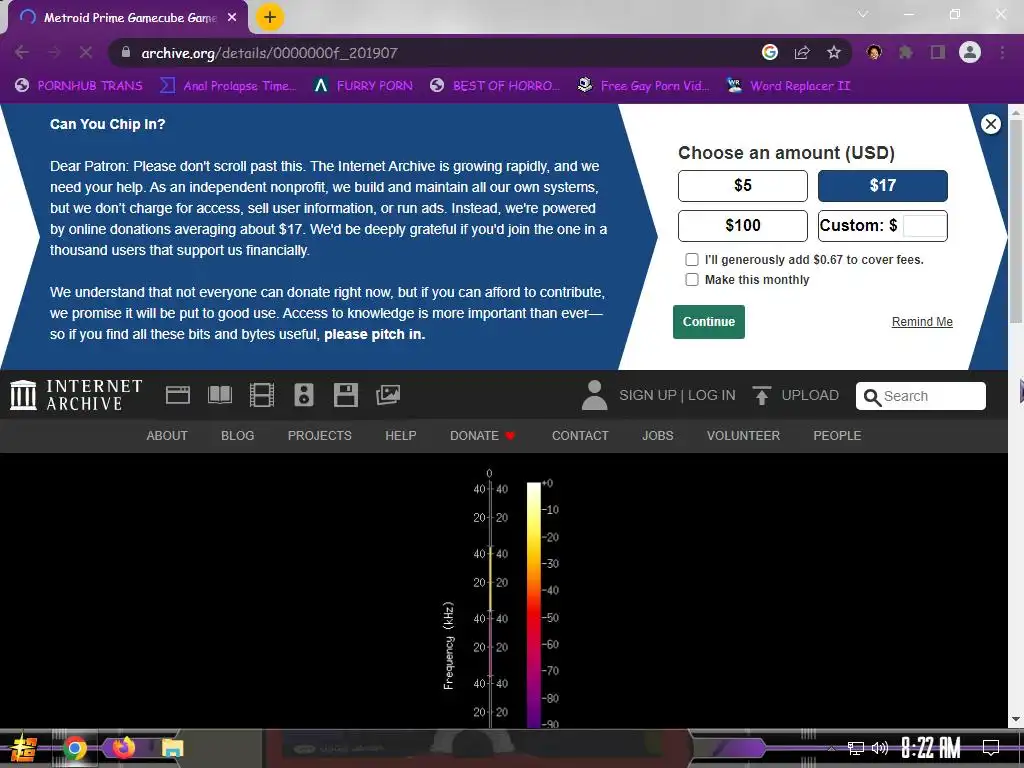Open the DONATE menu item

click(483, 436)
